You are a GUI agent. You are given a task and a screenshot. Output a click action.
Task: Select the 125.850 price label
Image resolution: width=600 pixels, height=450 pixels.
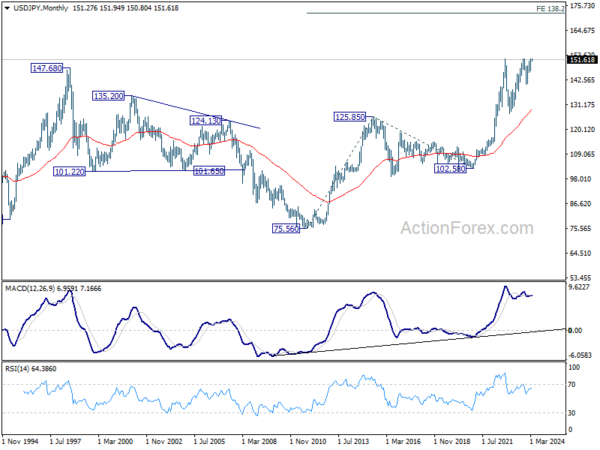coord(350,117)
